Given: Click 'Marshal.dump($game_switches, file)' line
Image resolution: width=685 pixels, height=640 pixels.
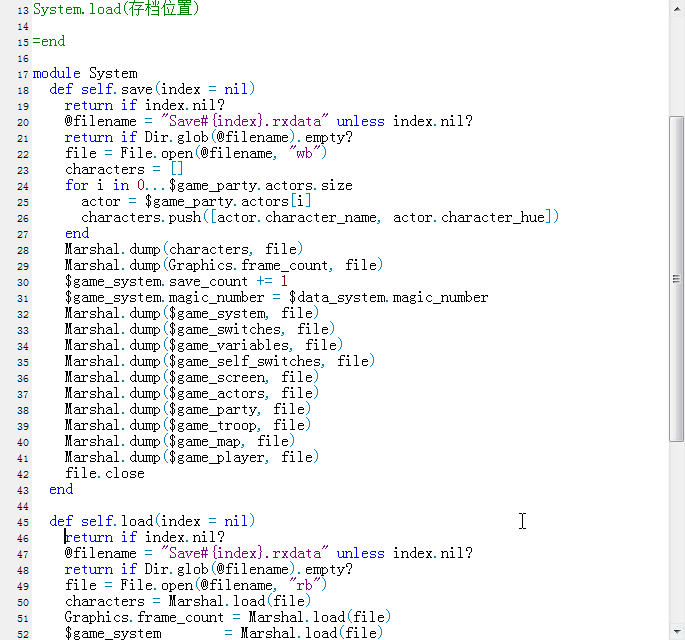Looking at the screenshot, I should 200,329.
